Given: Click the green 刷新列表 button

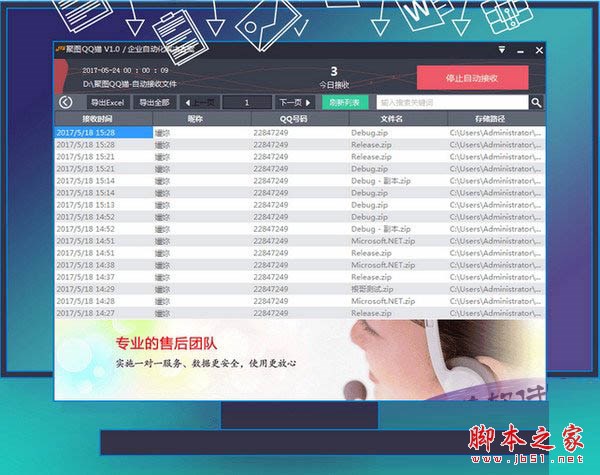Looking at the screenshot, I should [x=345, y=102].
